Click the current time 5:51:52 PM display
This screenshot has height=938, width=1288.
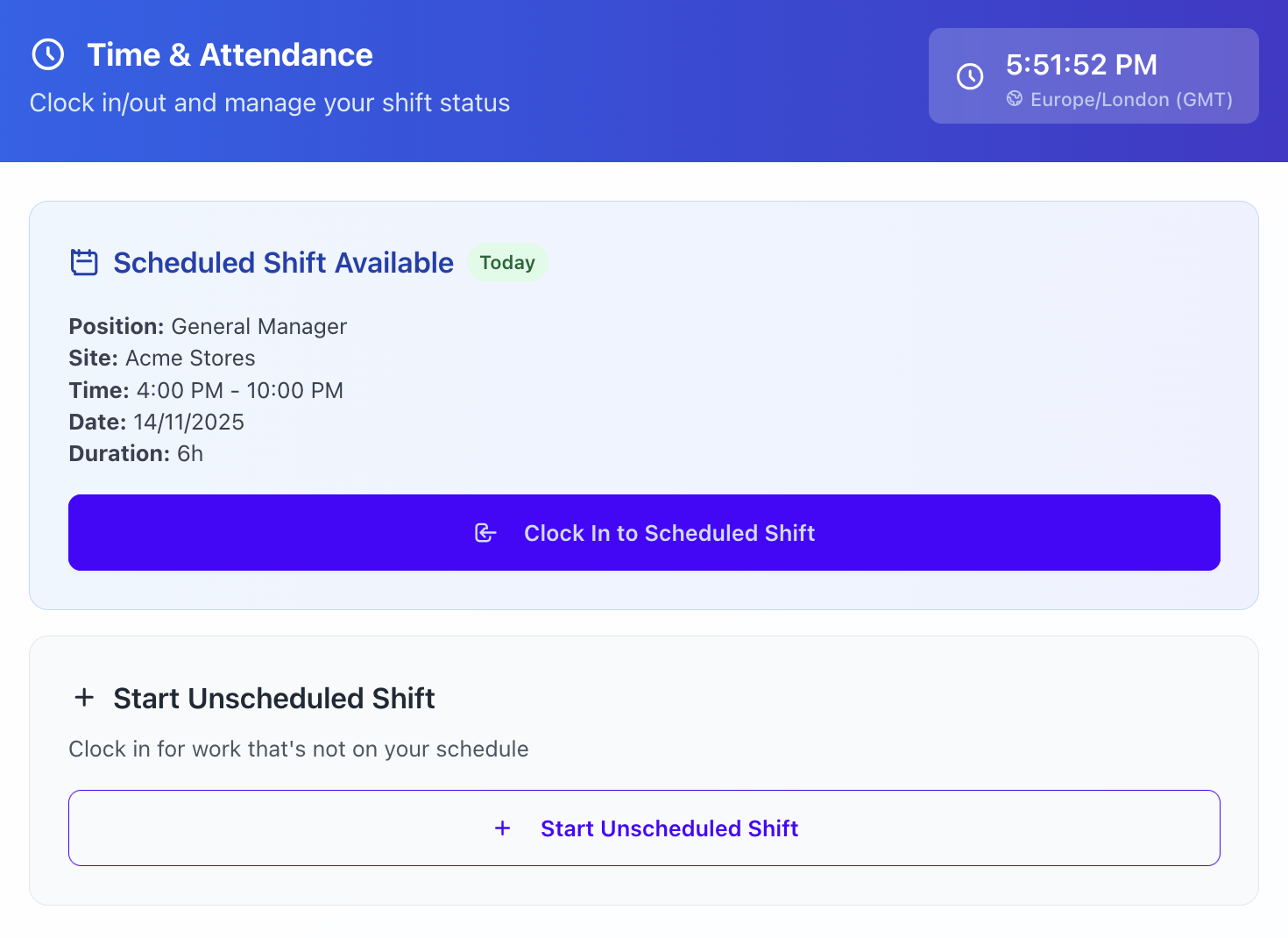point(1081,65)
